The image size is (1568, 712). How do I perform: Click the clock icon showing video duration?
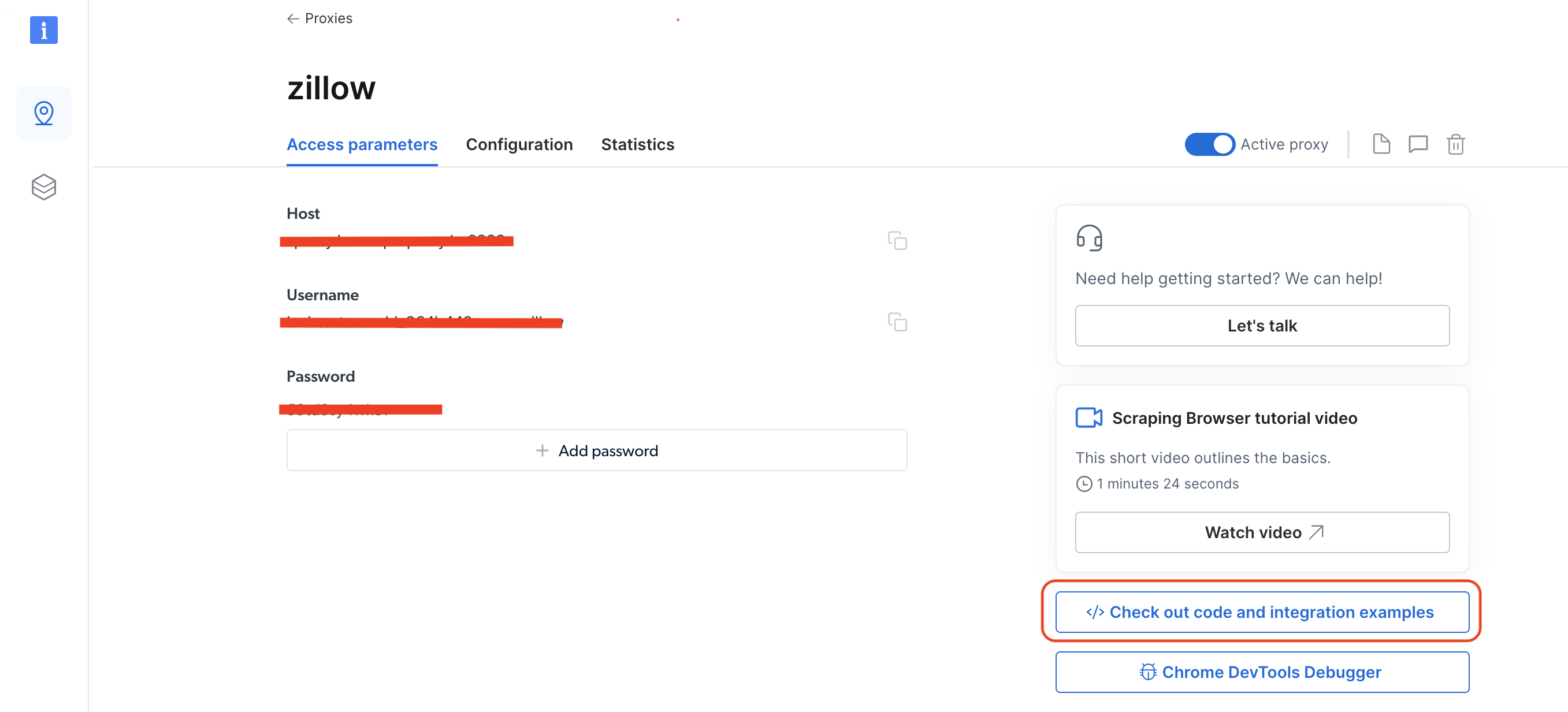1084,484
